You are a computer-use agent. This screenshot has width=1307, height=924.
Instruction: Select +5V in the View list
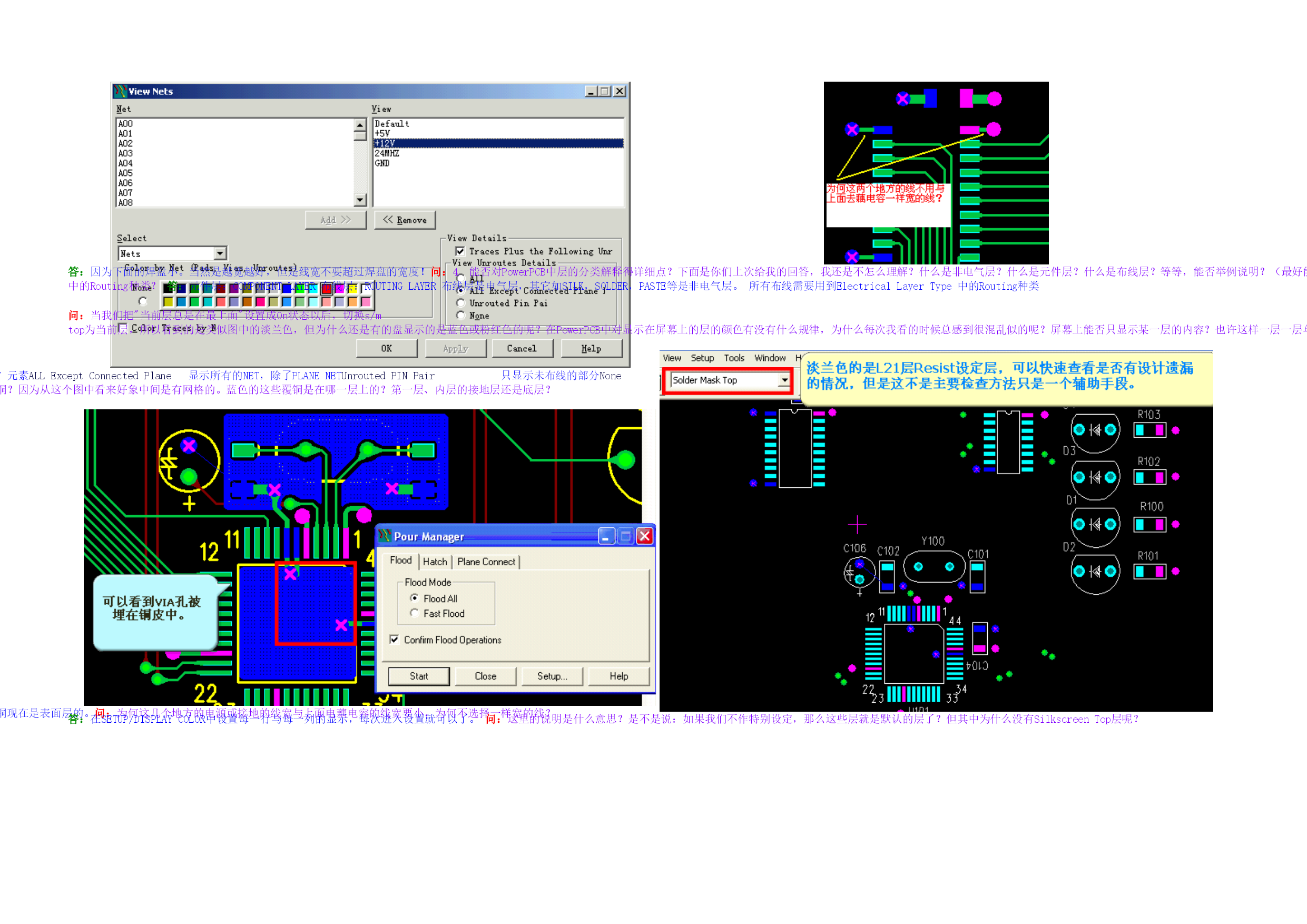tap(498, 133)
